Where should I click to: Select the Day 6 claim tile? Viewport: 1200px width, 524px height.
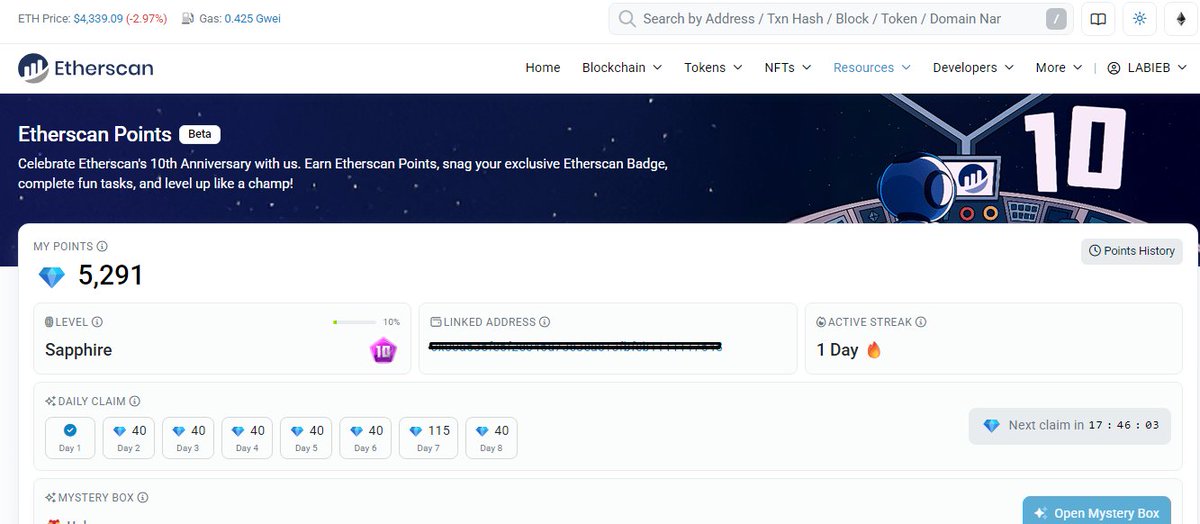coord(365,437)
